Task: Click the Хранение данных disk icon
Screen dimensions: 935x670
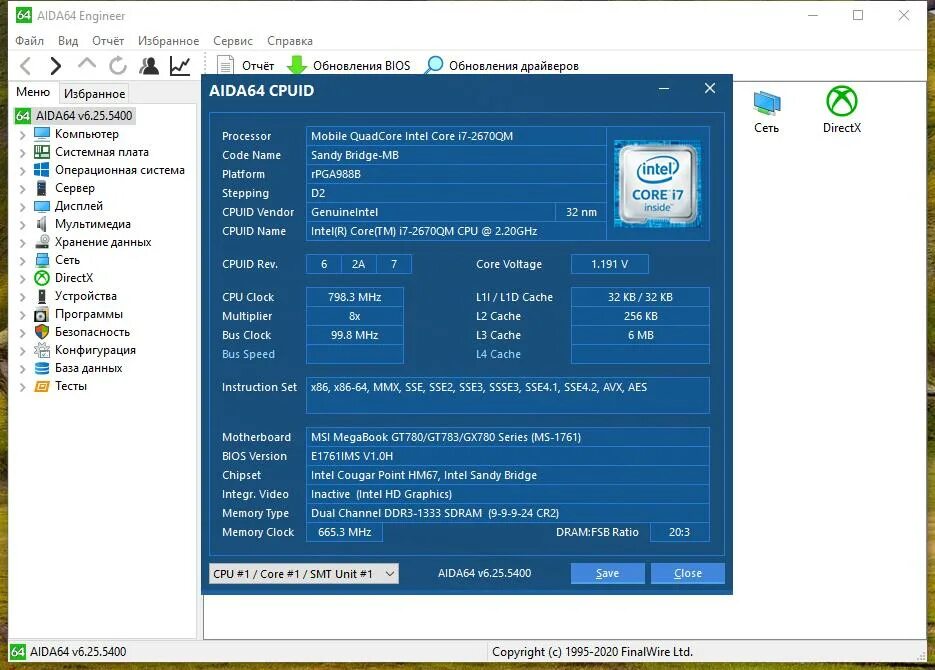Action: pyautogui.click(x=42, y=241)
